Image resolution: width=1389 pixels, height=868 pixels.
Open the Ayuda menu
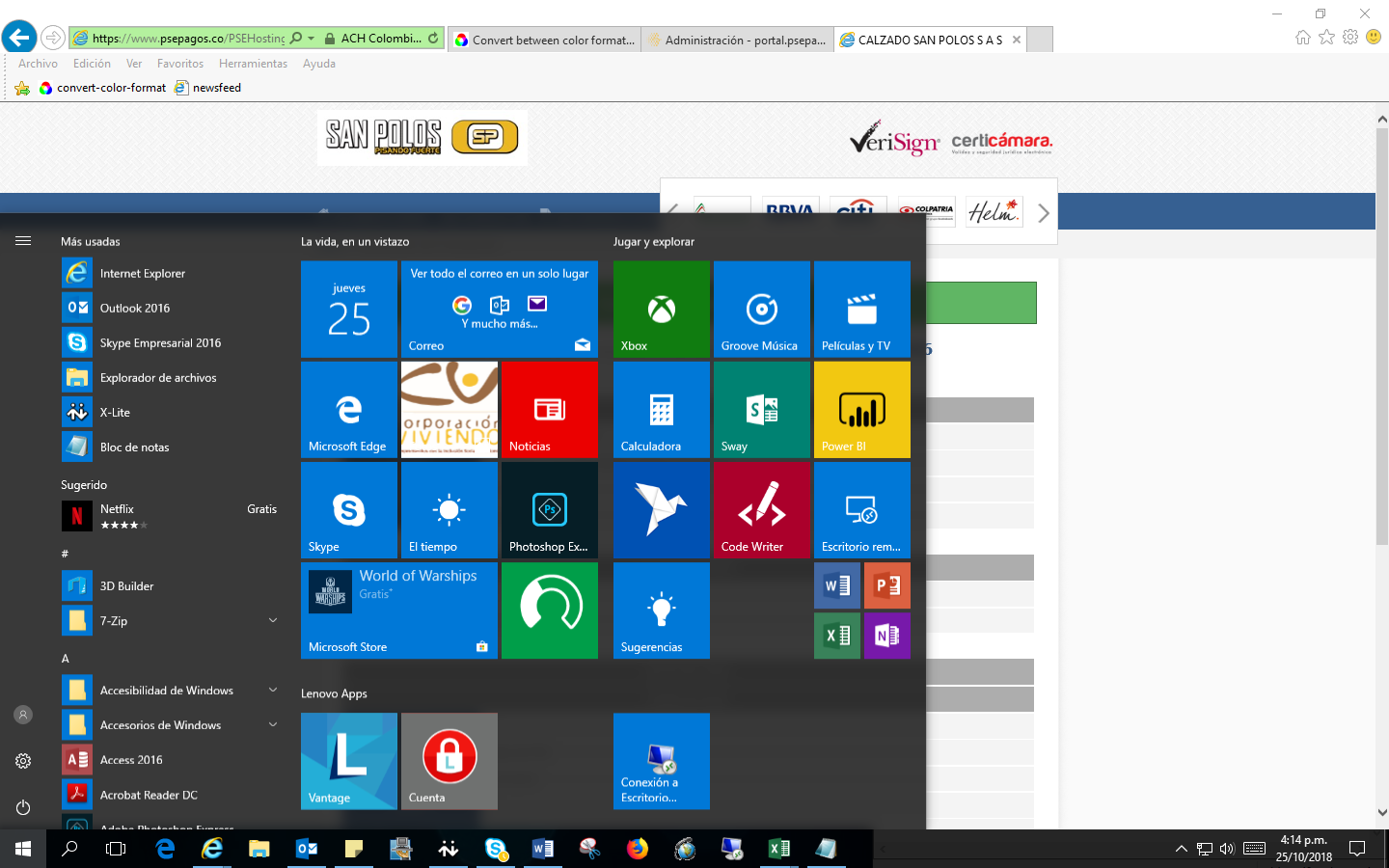tap(319, 64)
